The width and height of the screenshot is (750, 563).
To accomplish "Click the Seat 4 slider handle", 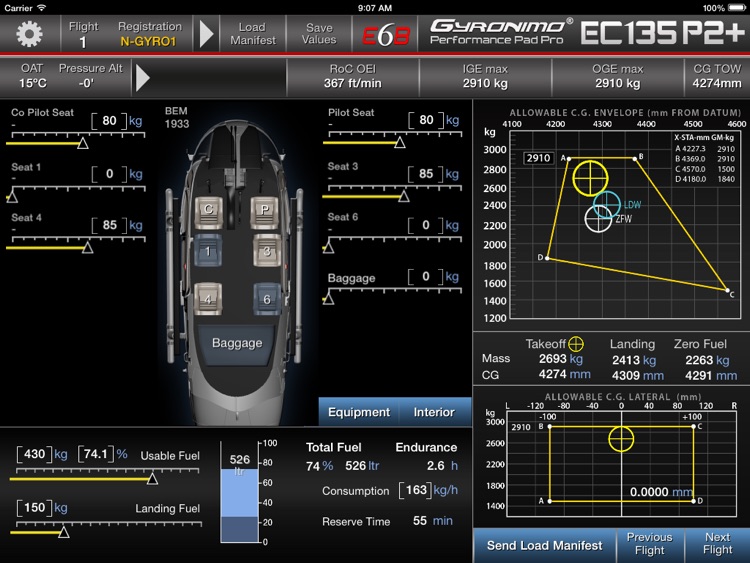I will point(88,247).
